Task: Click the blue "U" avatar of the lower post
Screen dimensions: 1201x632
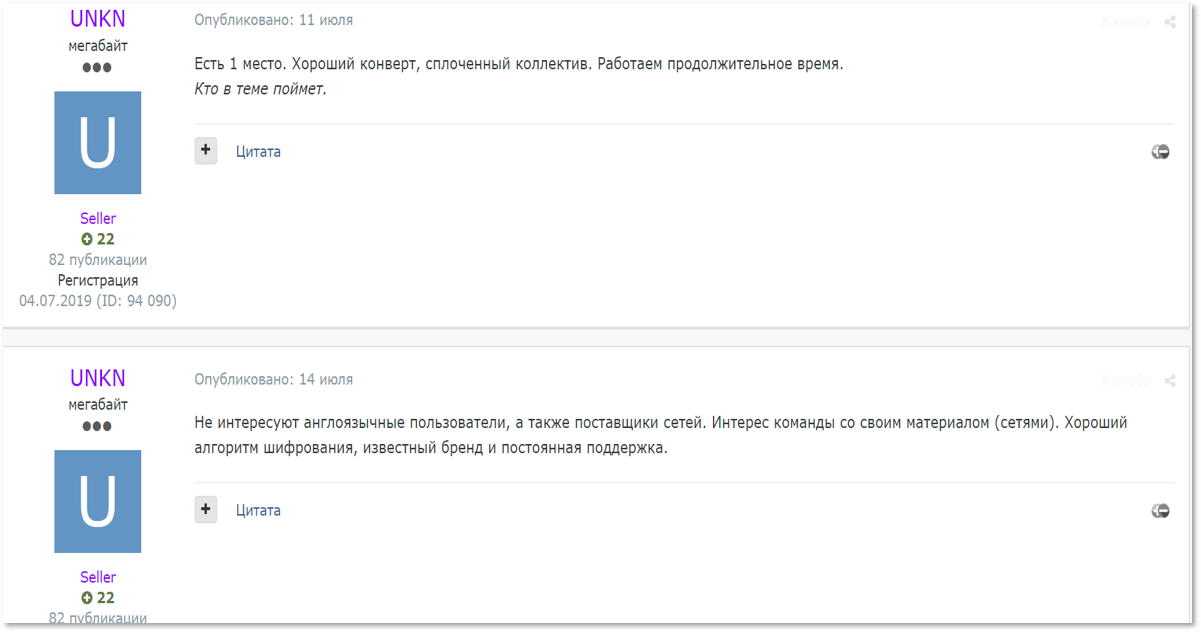Action: pos(98,502)
